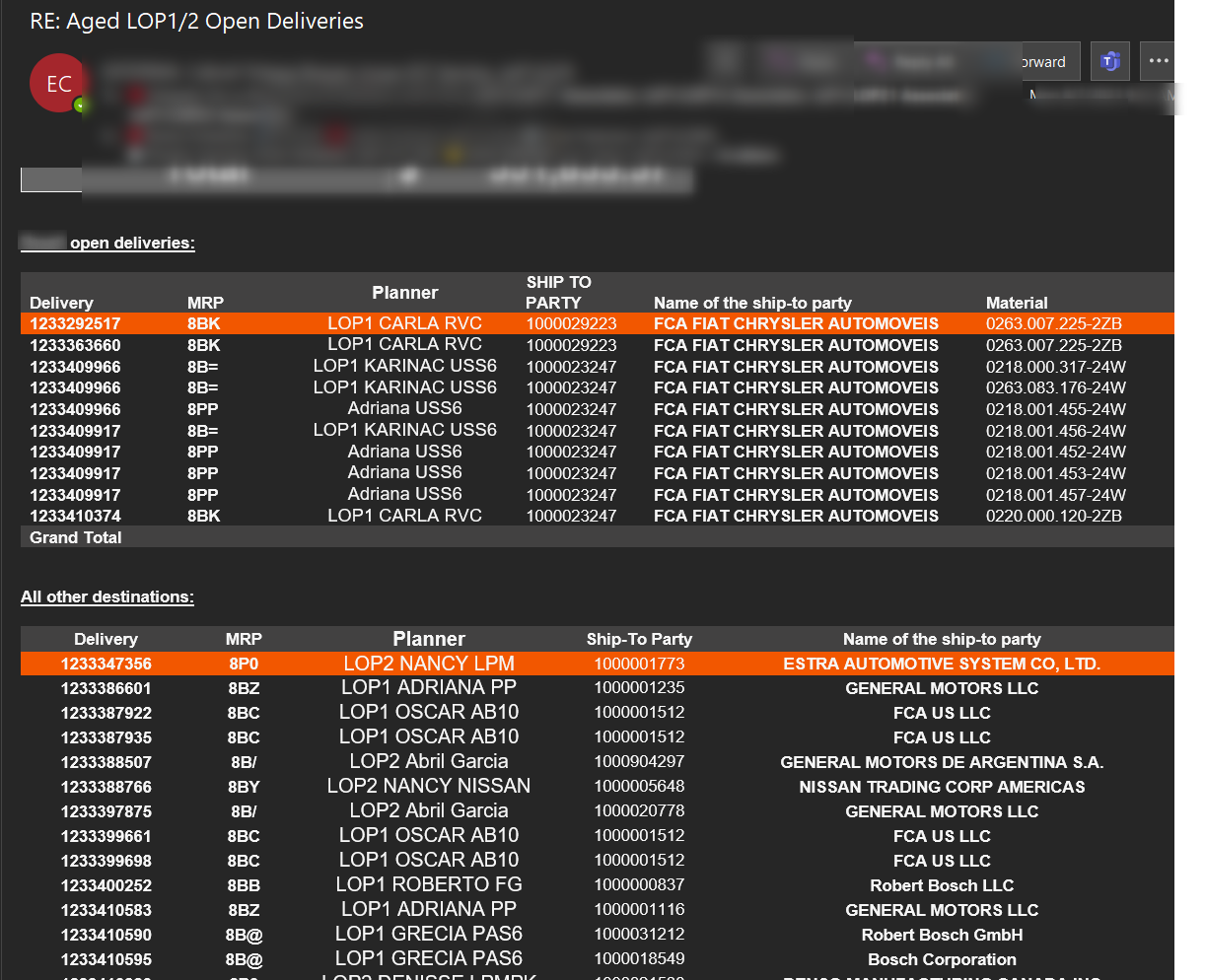Select delivery number 1233387922

(x=106, y=713)
